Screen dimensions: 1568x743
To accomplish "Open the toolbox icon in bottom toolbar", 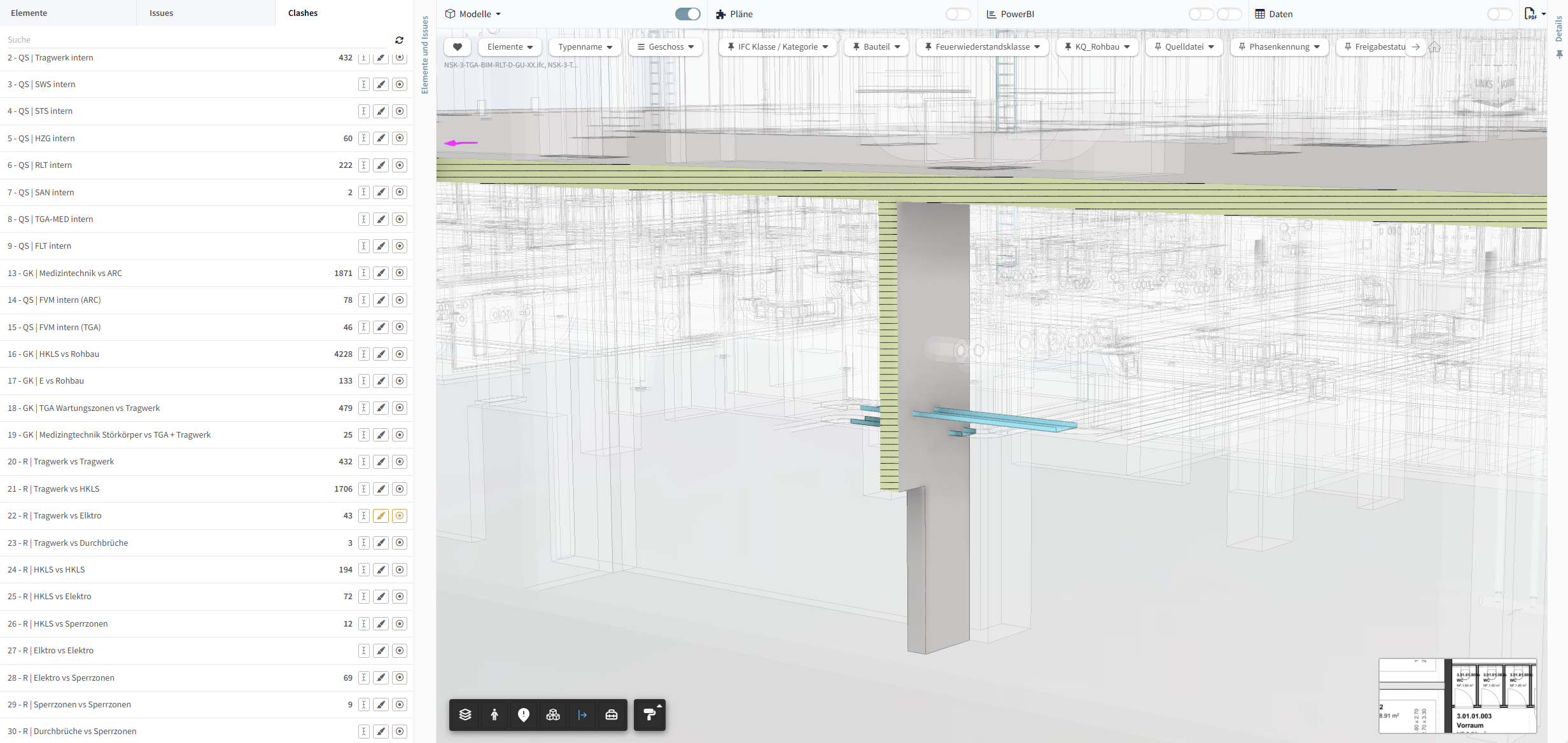I will coord(612,714).
